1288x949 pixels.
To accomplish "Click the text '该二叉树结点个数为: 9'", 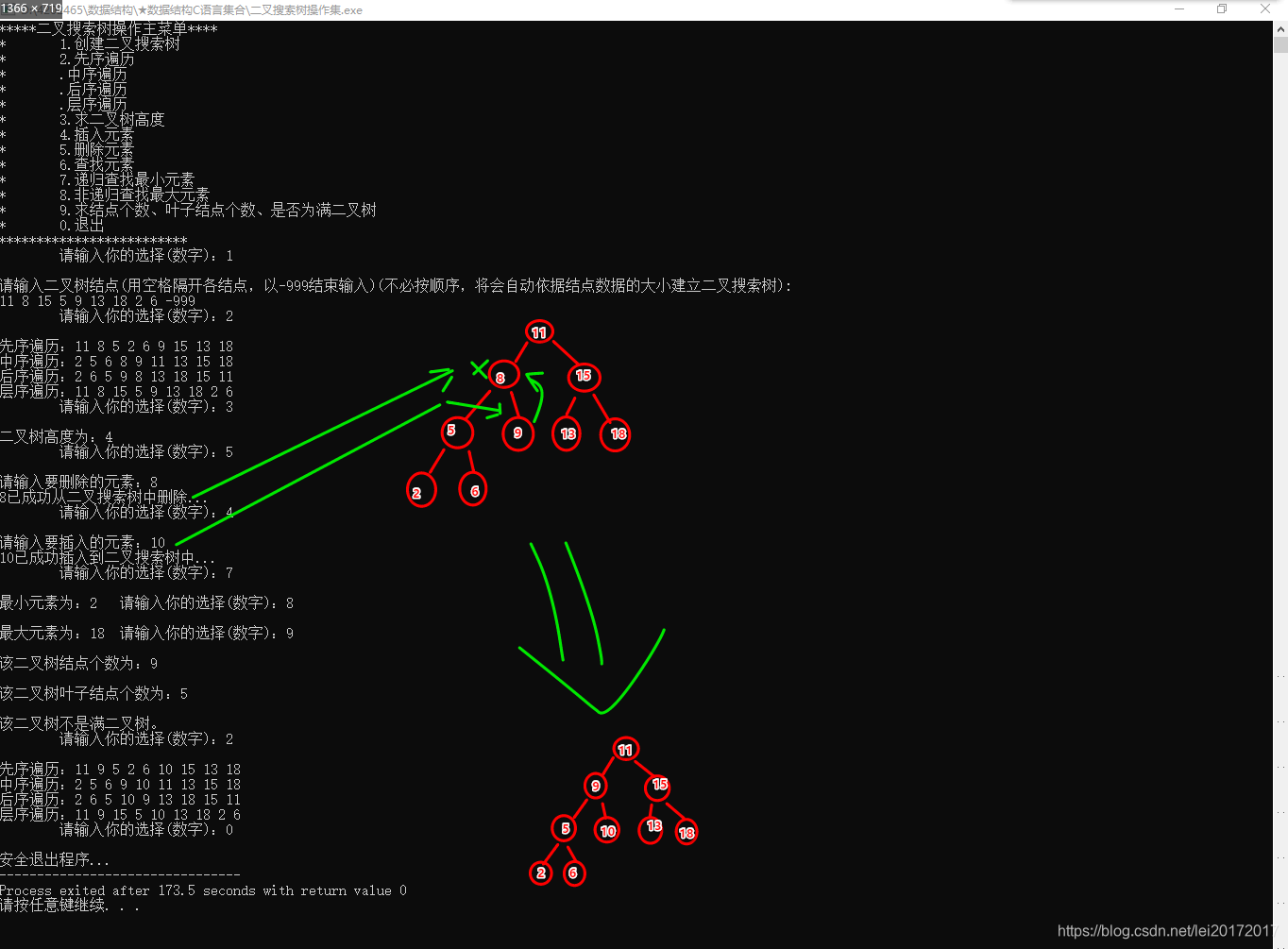I will (x=79, y=664).
